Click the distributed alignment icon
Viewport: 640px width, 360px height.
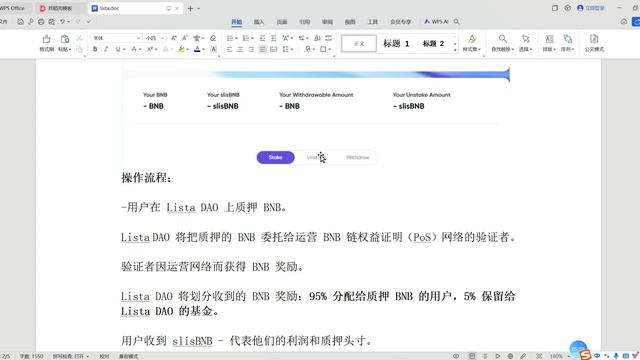pyautogui.click(x=273, y=49)
